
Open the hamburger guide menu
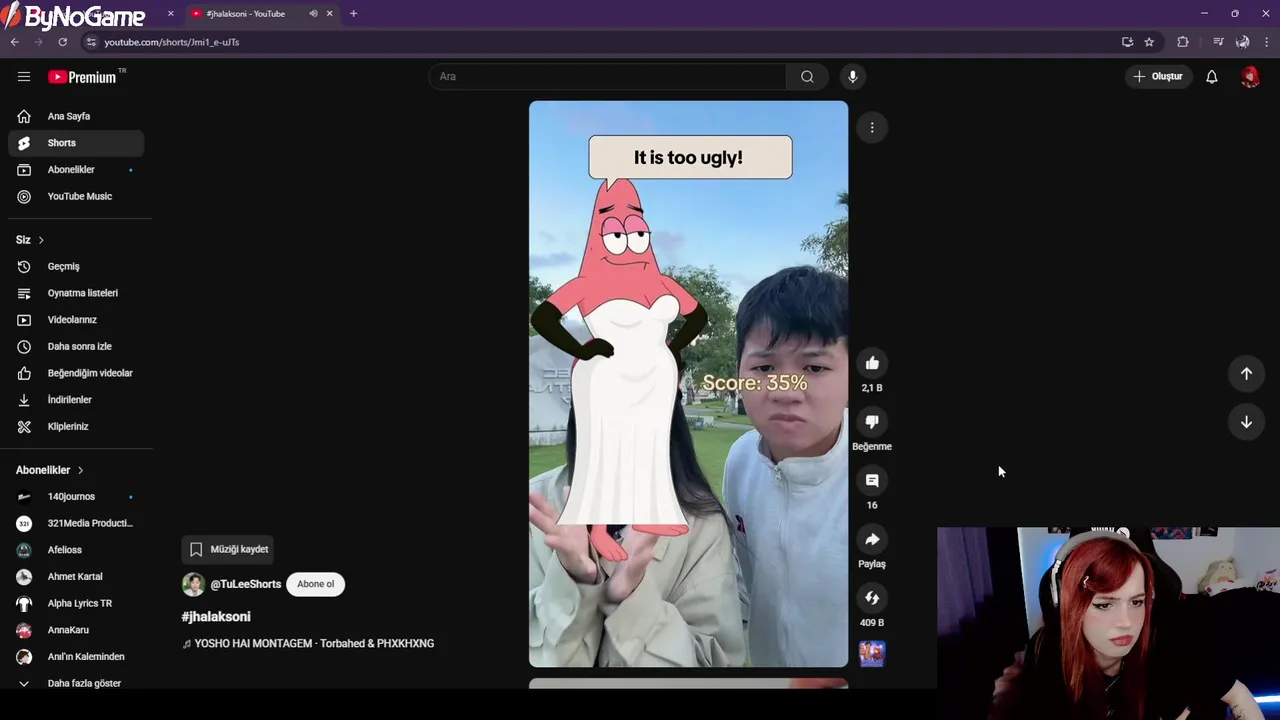(24, 76)
